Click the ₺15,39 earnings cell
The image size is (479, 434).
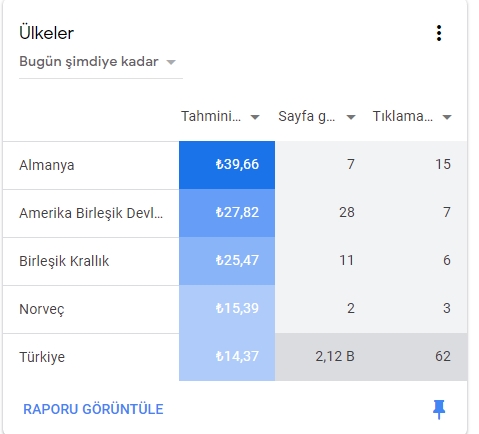pyautogui.click(x=227, y=309)
